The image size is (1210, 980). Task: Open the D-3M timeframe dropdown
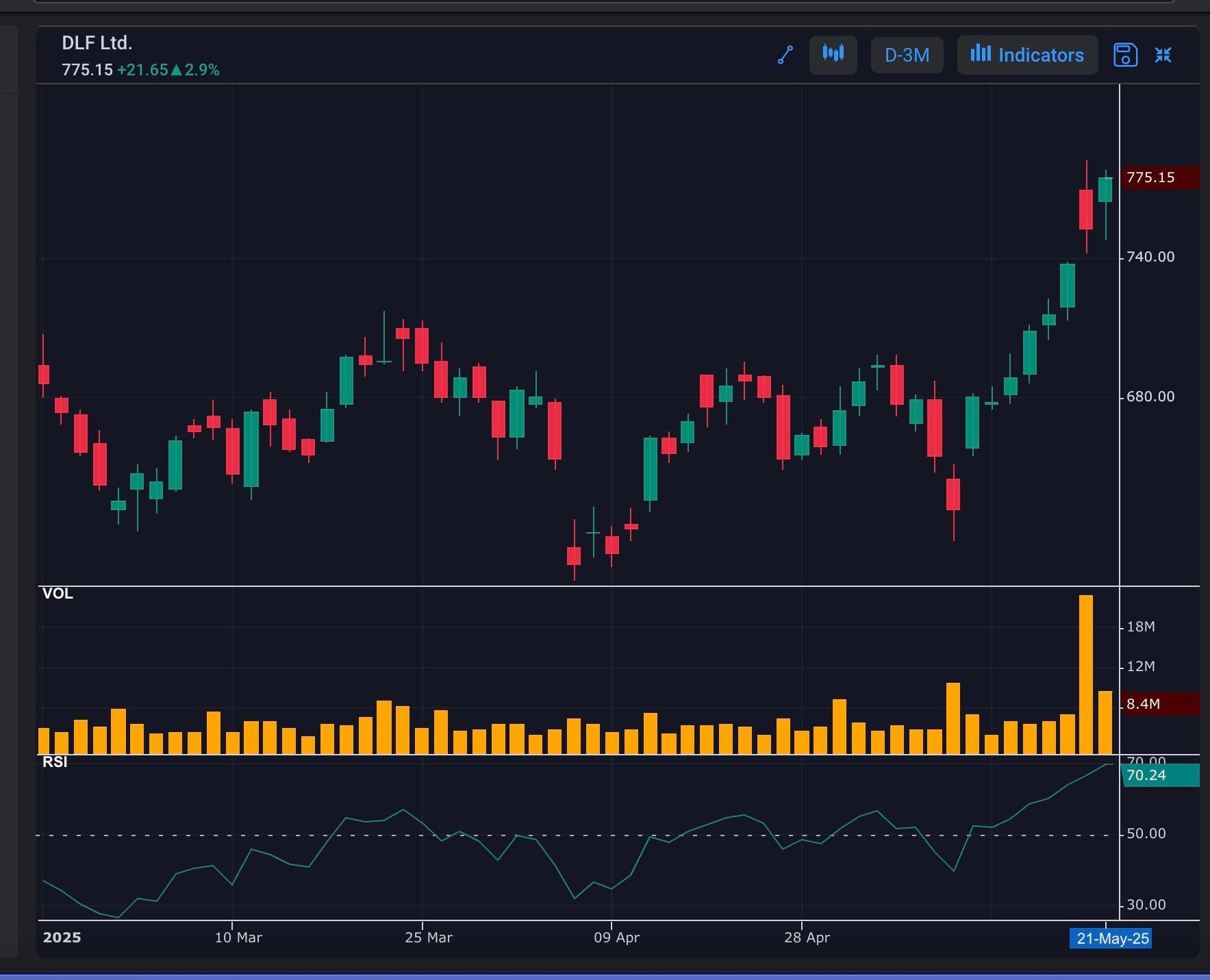(907, 55)
